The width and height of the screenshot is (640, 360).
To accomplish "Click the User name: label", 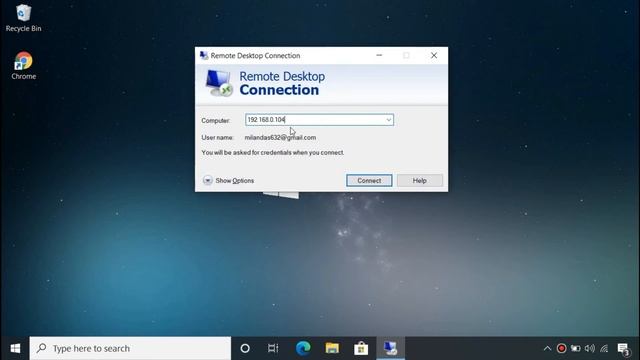I will pos(217,138).
